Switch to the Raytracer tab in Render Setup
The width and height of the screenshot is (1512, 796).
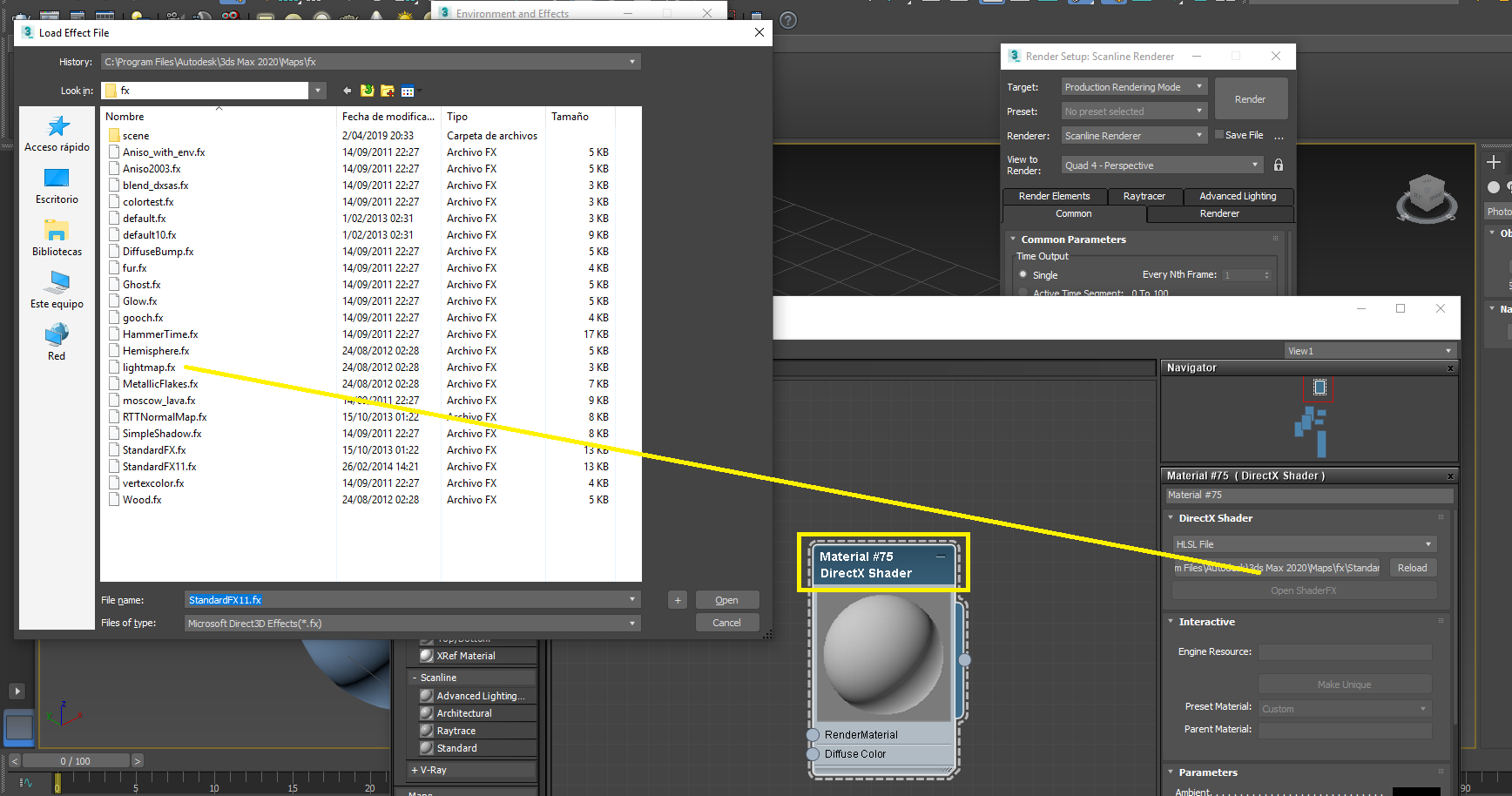1144,196
